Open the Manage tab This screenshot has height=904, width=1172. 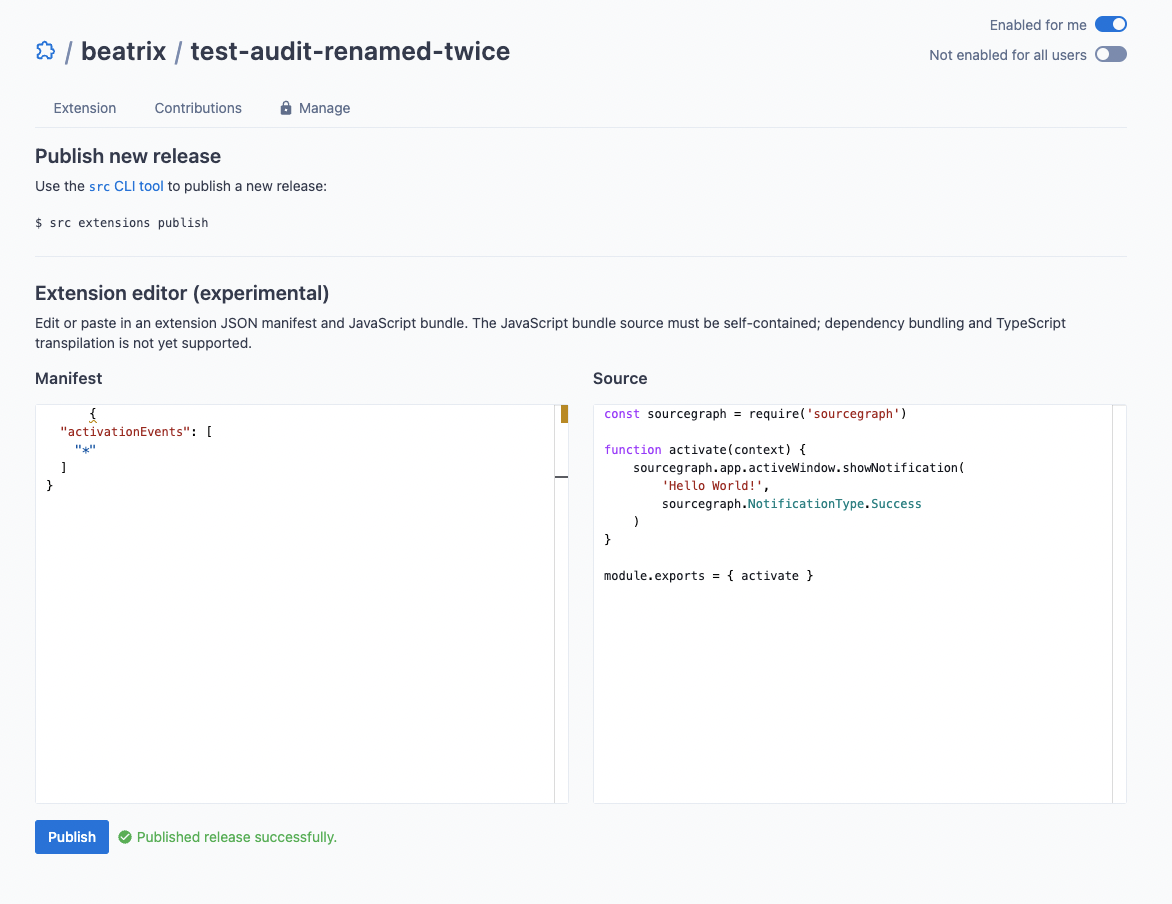point(315,108)
